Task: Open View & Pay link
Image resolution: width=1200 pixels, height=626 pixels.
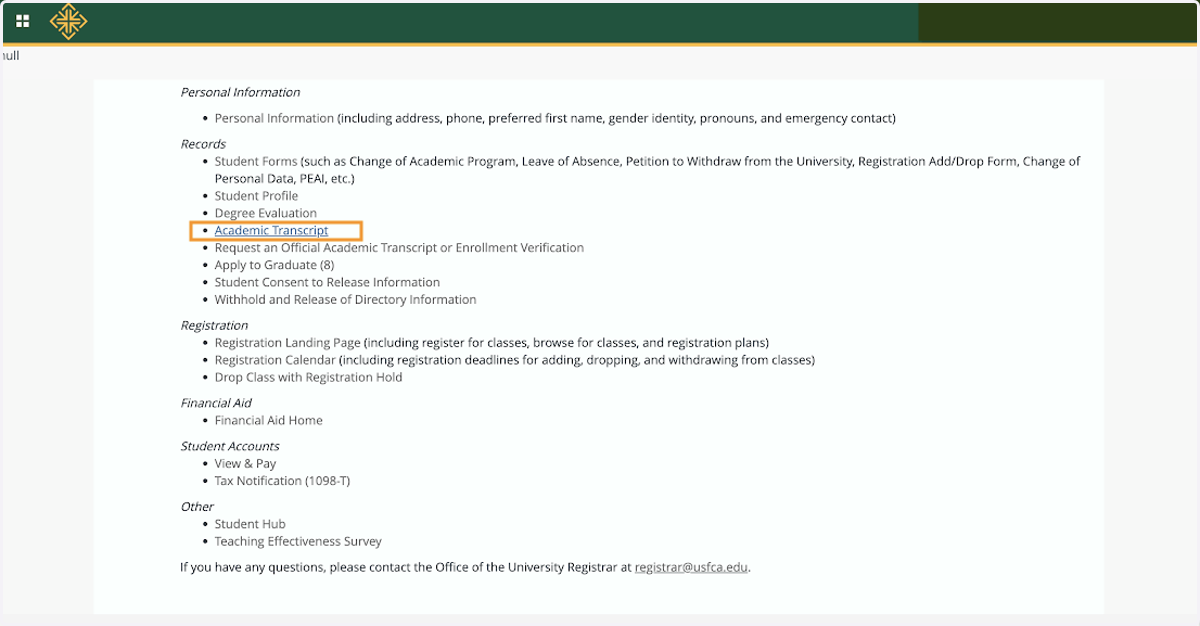Action: pos(245,464)
